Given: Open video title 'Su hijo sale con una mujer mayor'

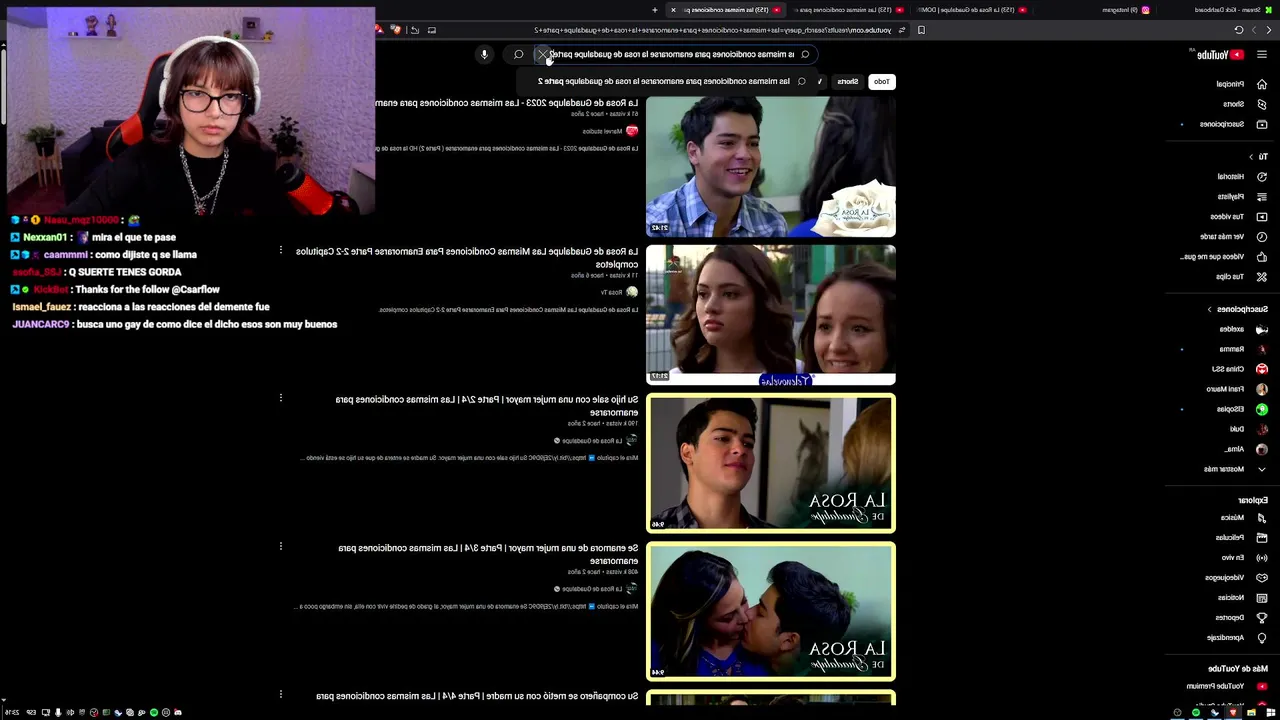Looking at the screenshot, I should point(487,405).
